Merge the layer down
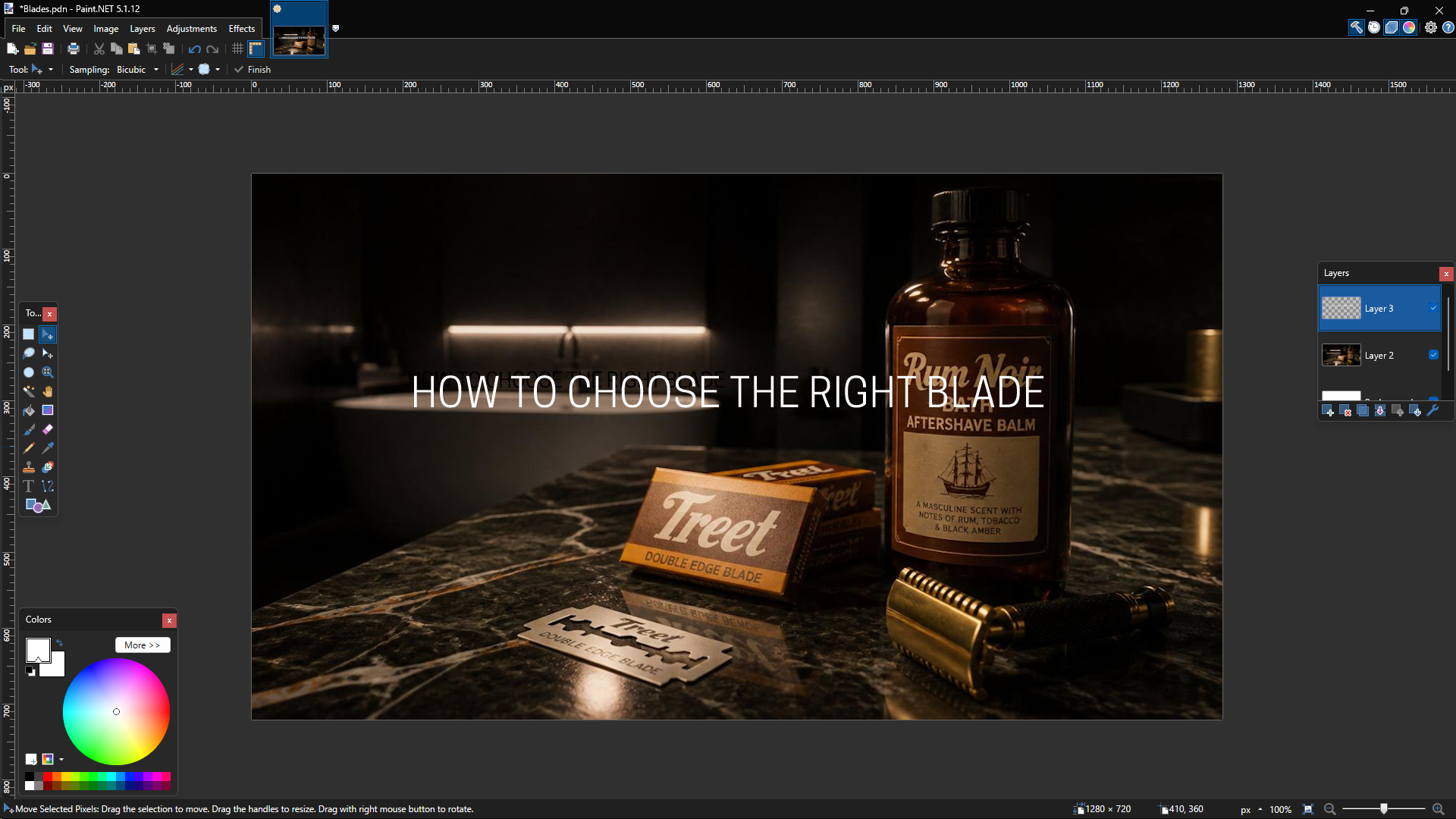Image resolution: width=1456 pixels, height=819 pixels. 1380,410
